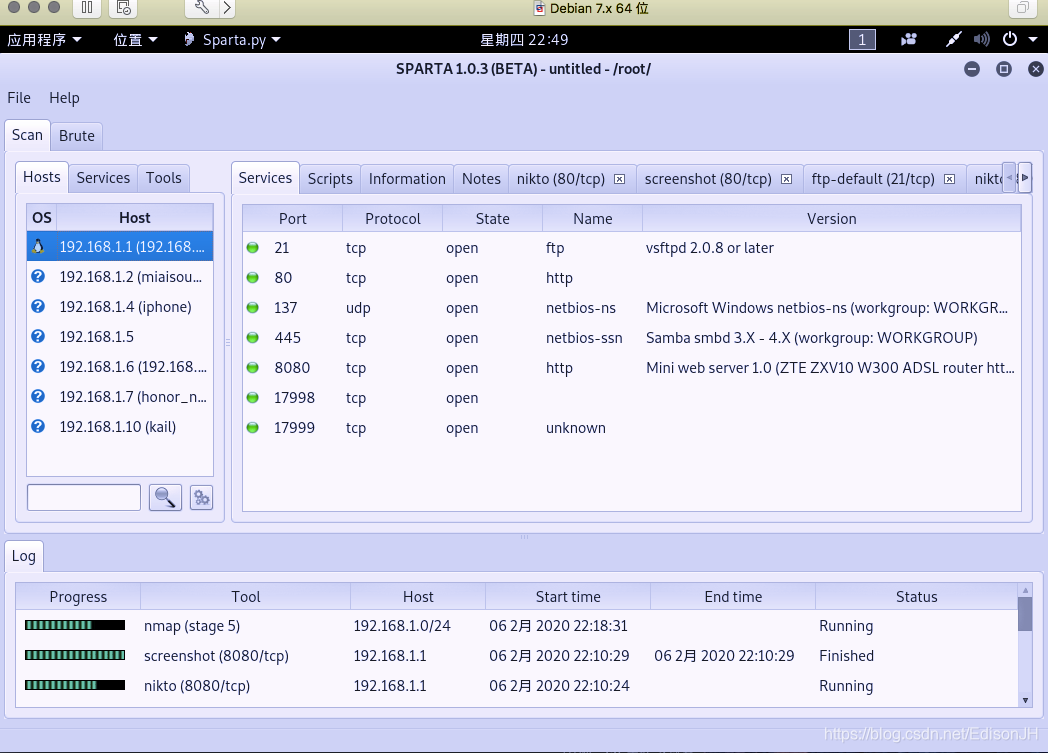Click progress bar for screenshot (8080/tcp)
This screenshot has height=753, width=1048.
75,655
